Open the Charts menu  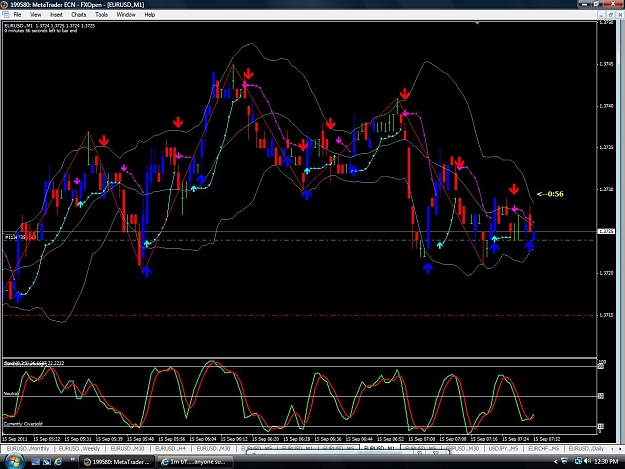click(x=79, y=14)
